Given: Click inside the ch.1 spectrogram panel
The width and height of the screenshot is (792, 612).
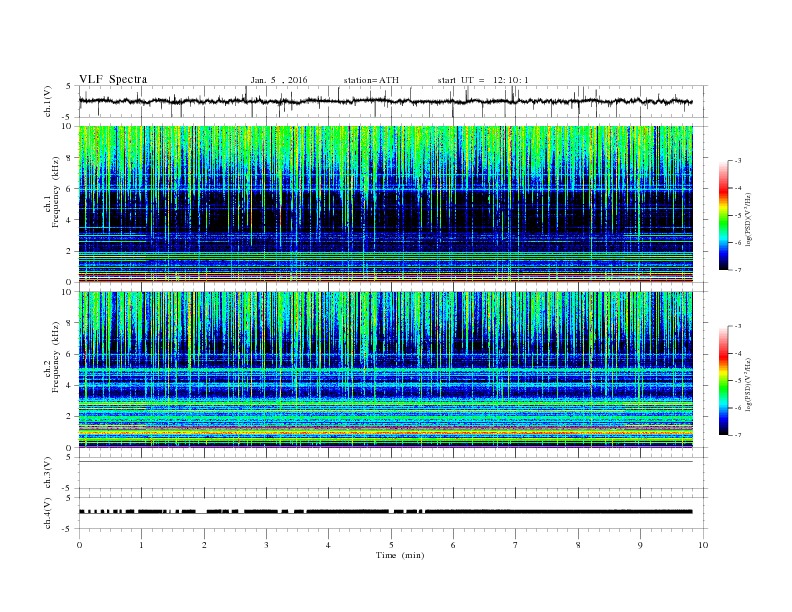Looking at the screenshot, I should 385,204.
